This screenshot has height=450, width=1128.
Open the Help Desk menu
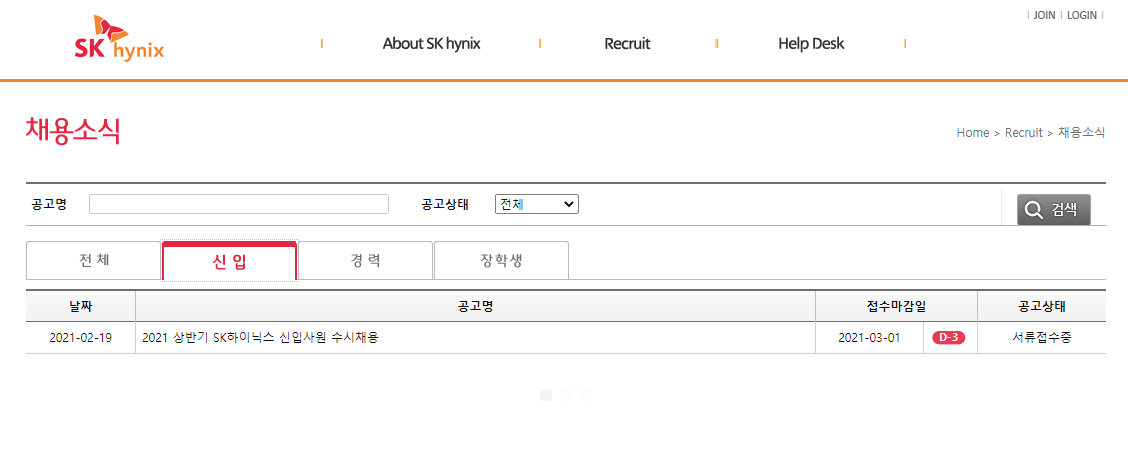click(x=811, y=44)
